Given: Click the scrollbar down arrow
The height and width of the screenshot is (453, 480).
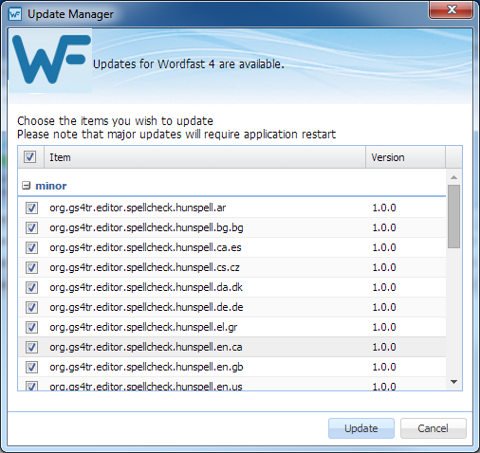Looking at the screenshot, I should click(454, 382).
